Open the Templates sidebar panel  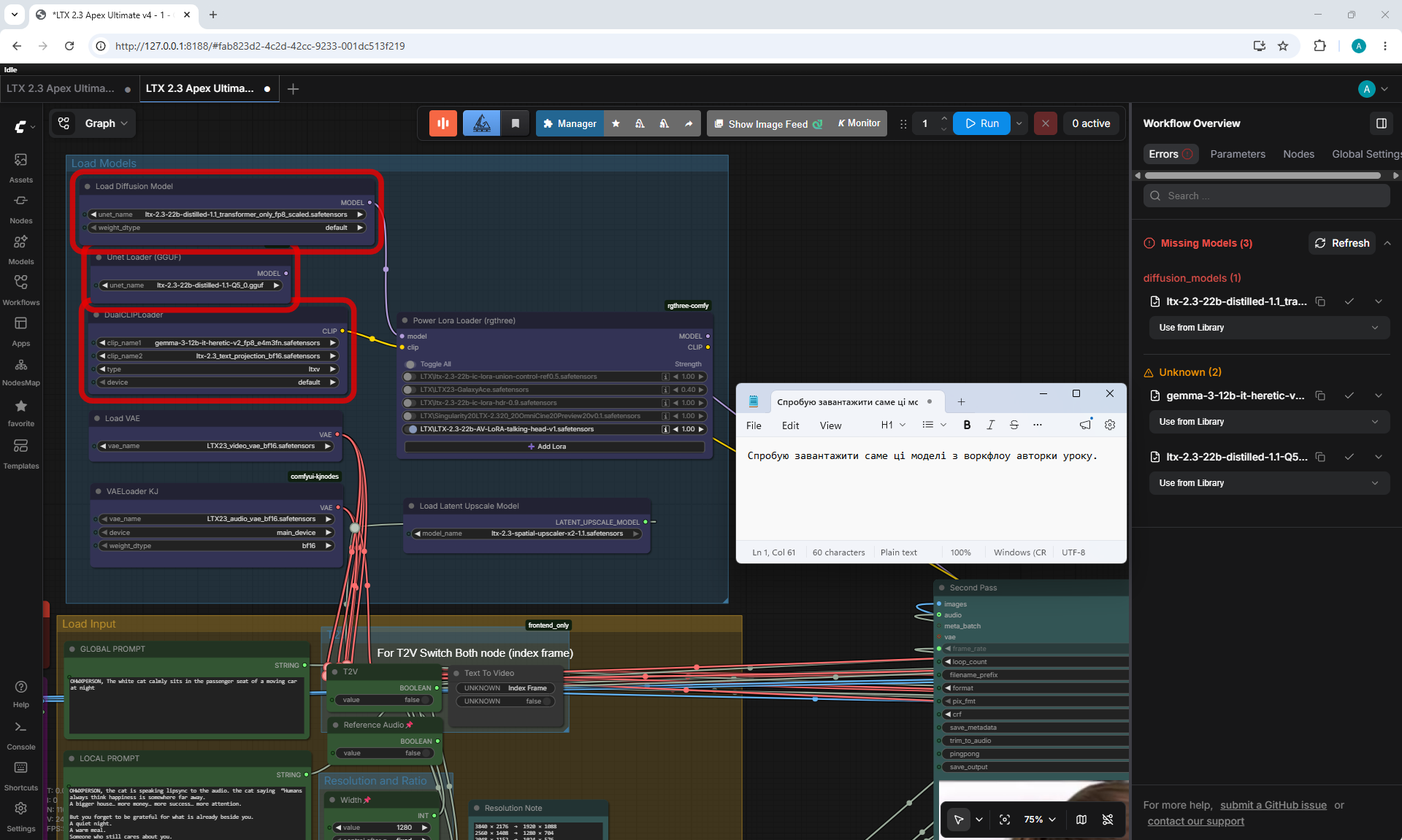20,453
